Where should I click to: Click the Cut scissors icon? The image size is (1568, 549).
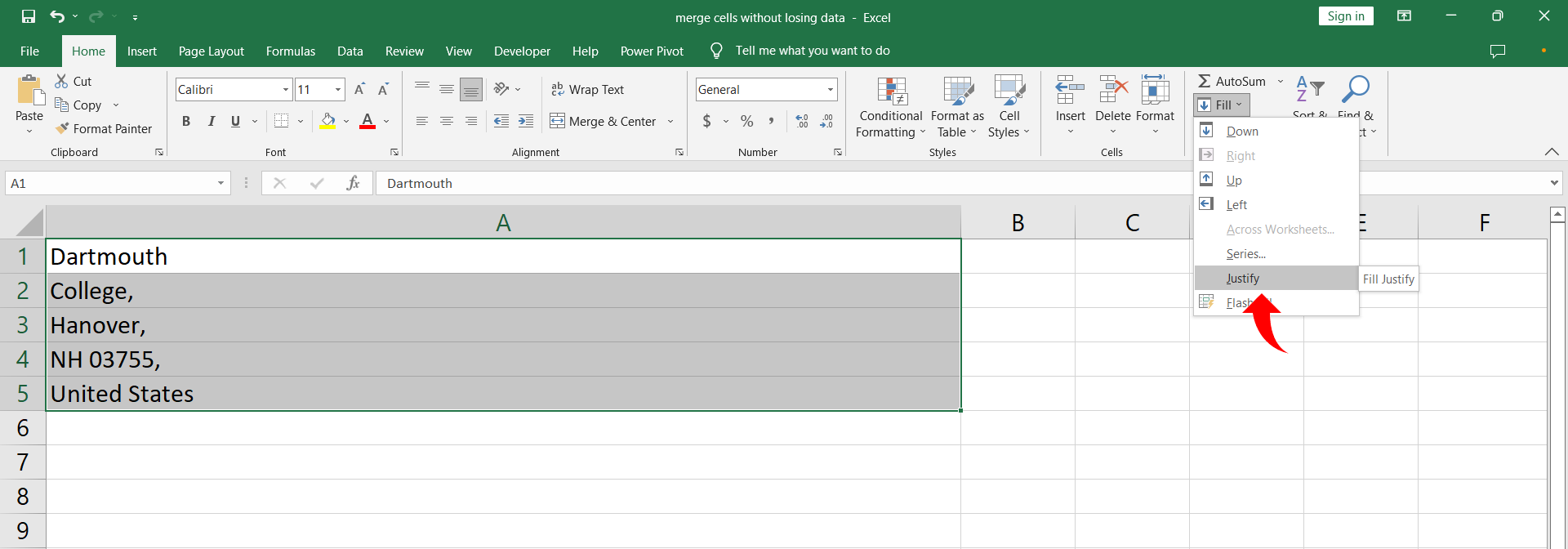pyautogui.click(x=61, y=81)
